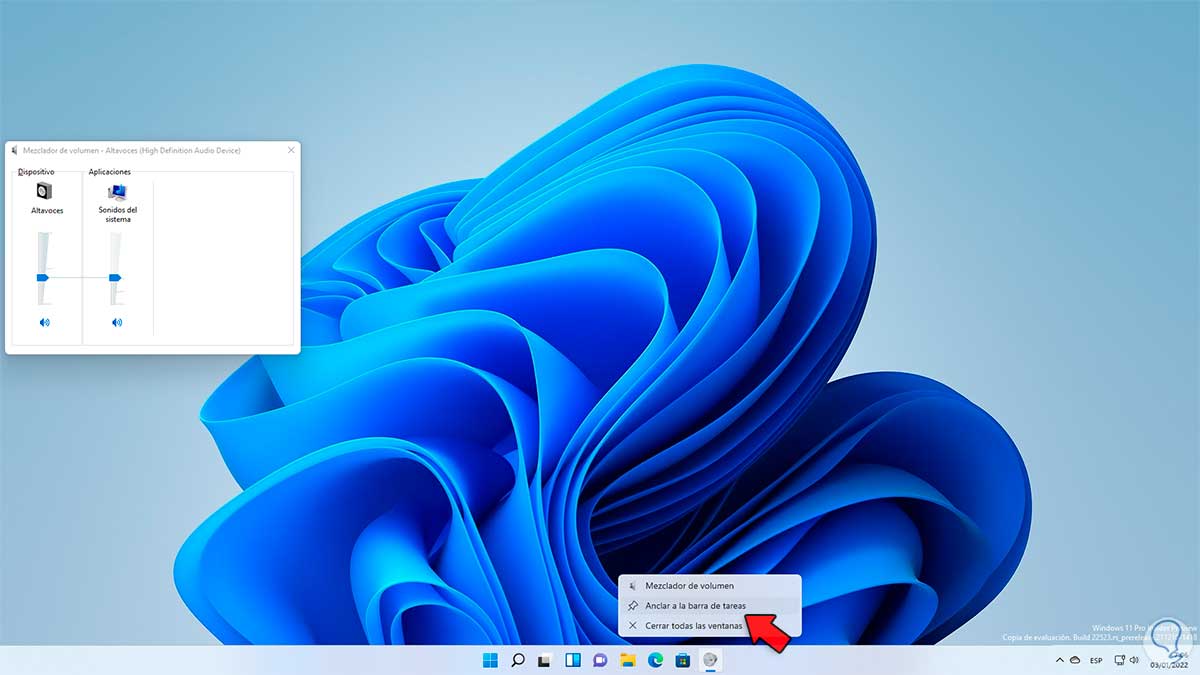
Task: Choose Anclar a la barra de tareas
Action: pyautogui.click(x=710, y=606)
